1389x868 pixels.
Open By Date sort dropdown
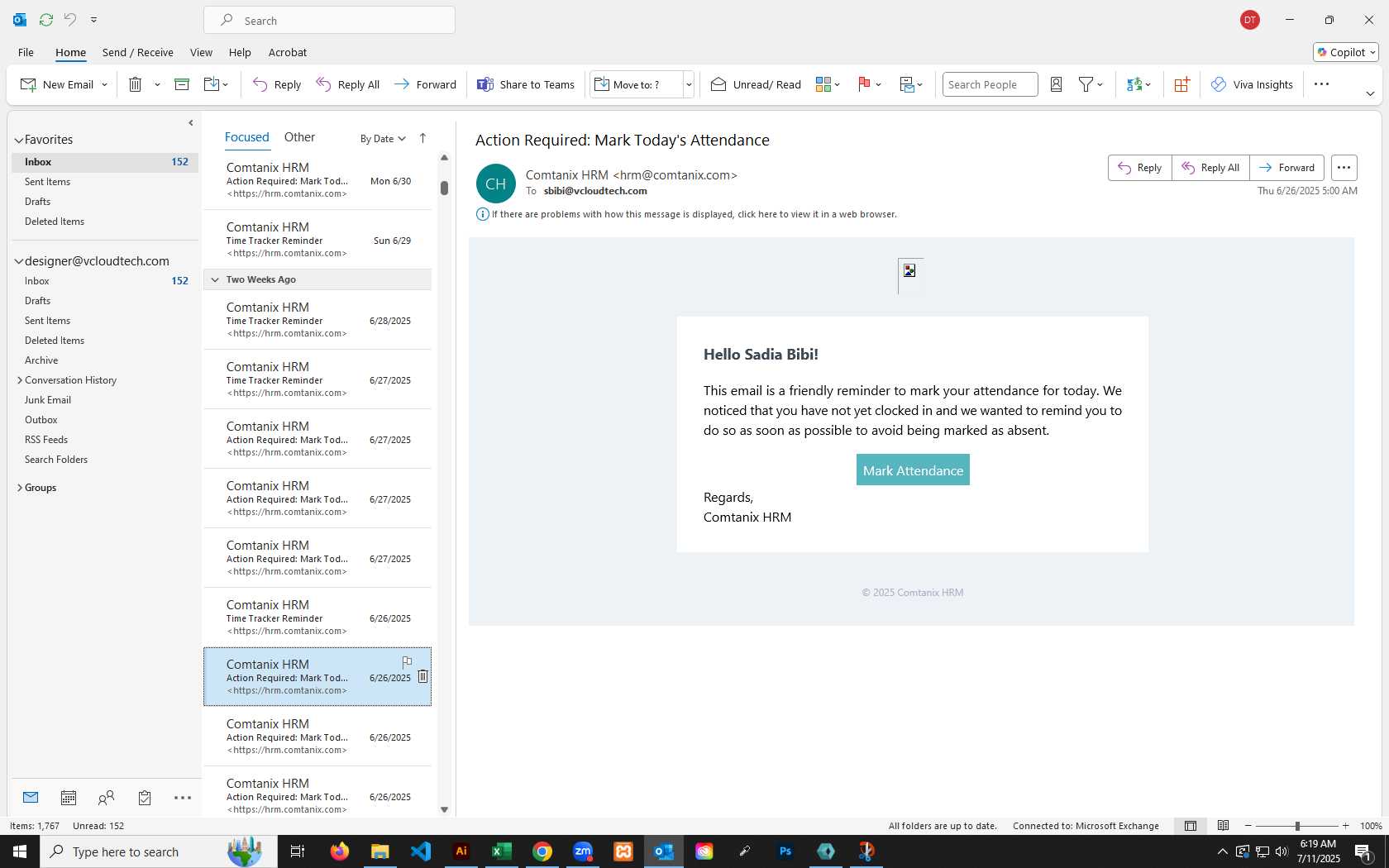coord(383,139)
